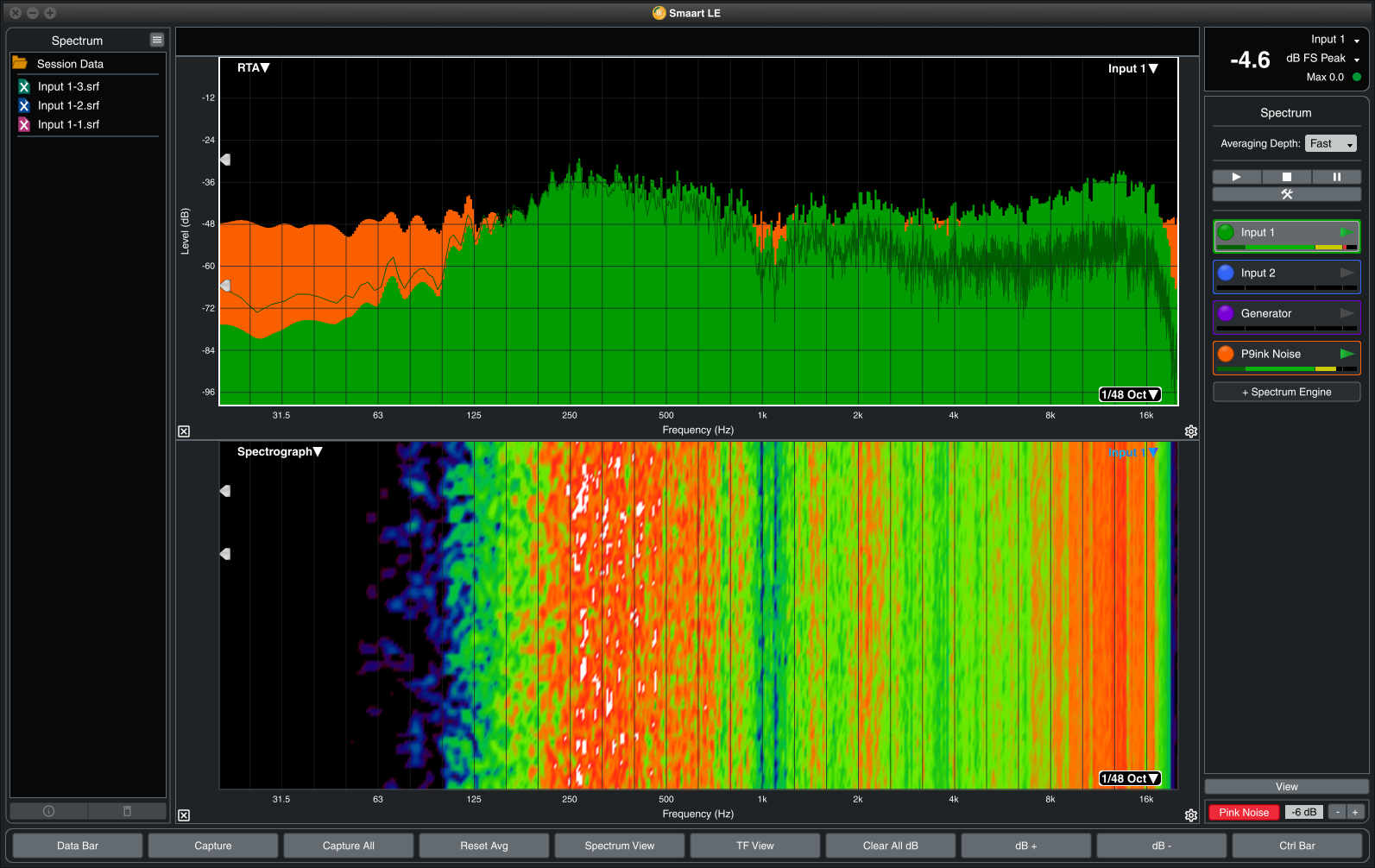Screen dimensions: 1375x868
Task: Toggle the Input 1-1.srf trace icon
Action: tap(24, 124)
